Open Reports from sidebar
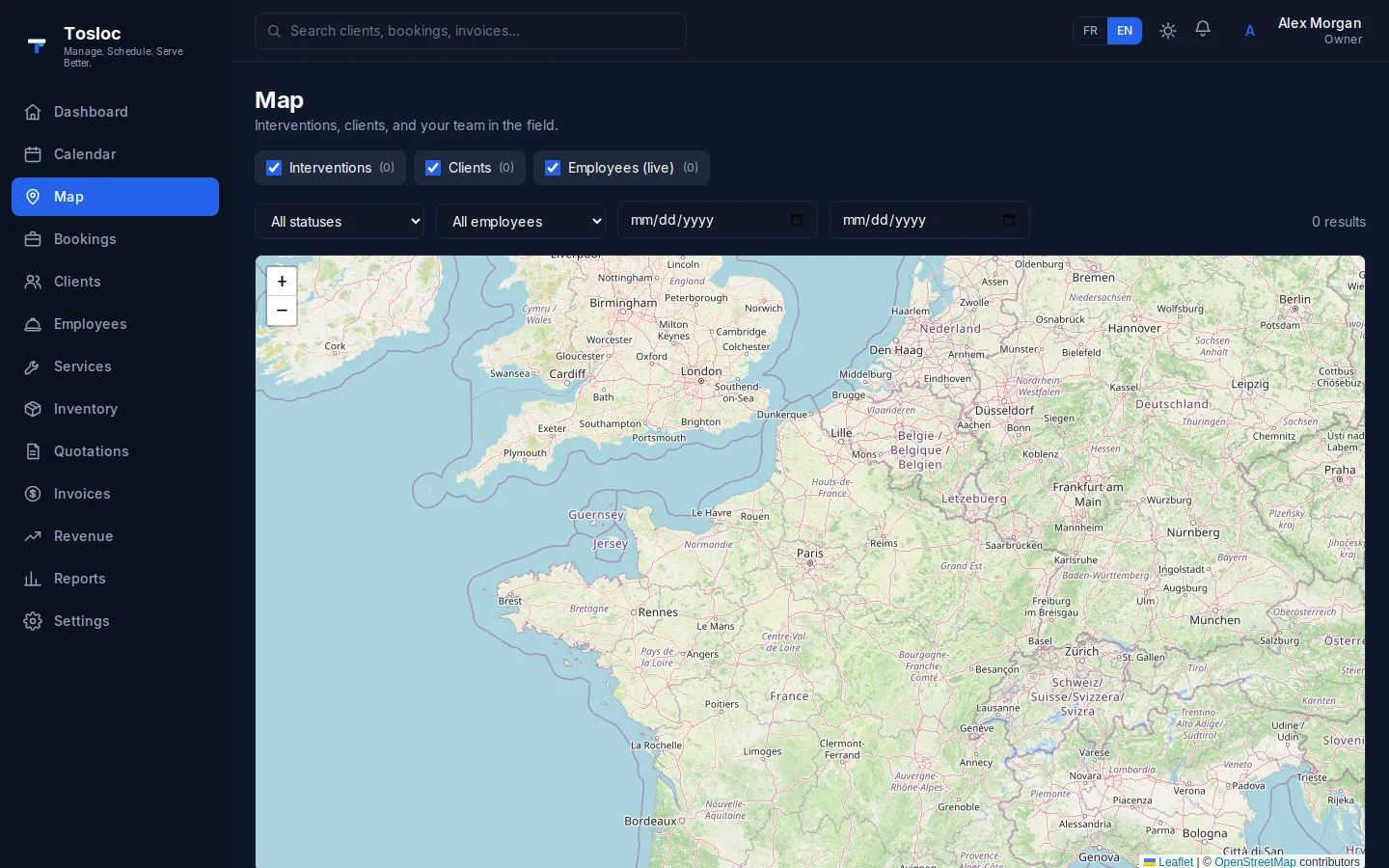 pos(115,579)
